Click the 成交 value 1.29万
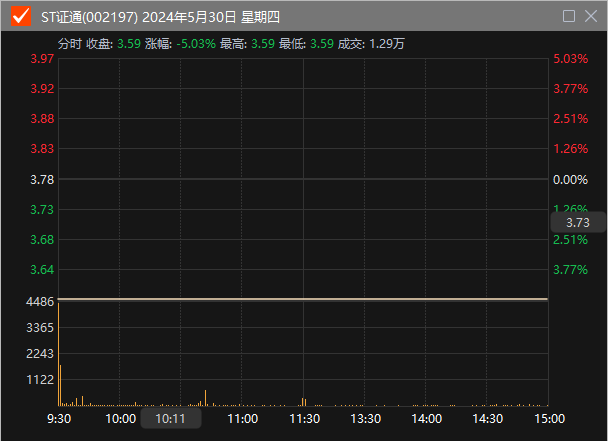The image size is (608, 441). click(387, 44)
